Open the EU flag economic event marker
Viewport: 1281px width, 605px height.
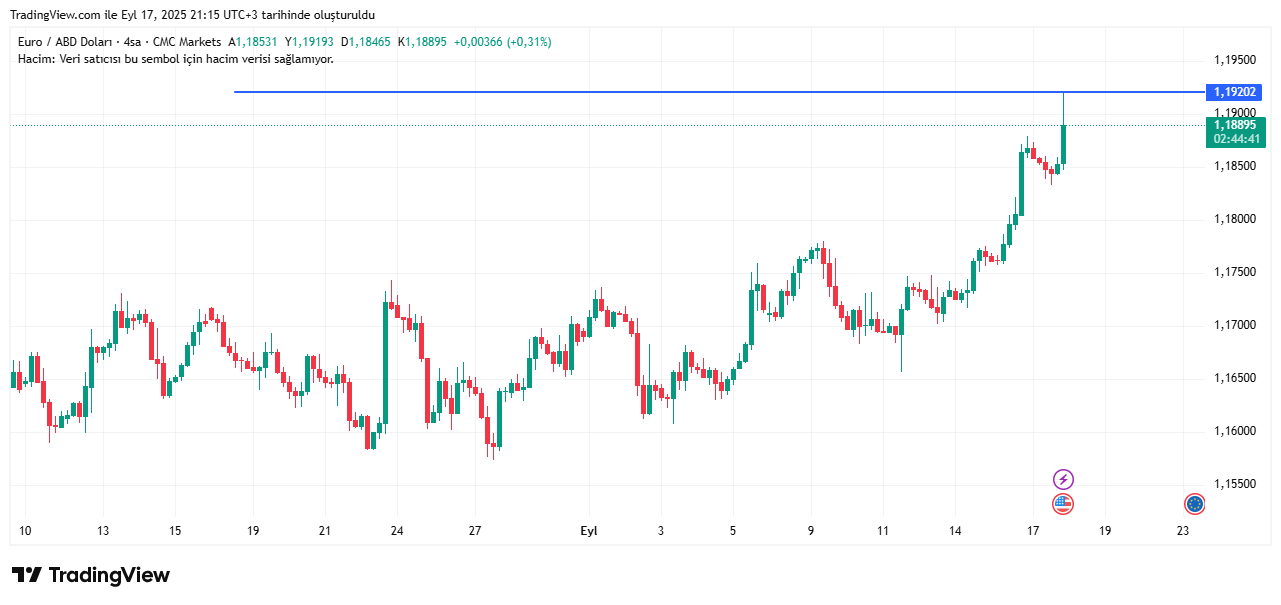coord(1194,504)
